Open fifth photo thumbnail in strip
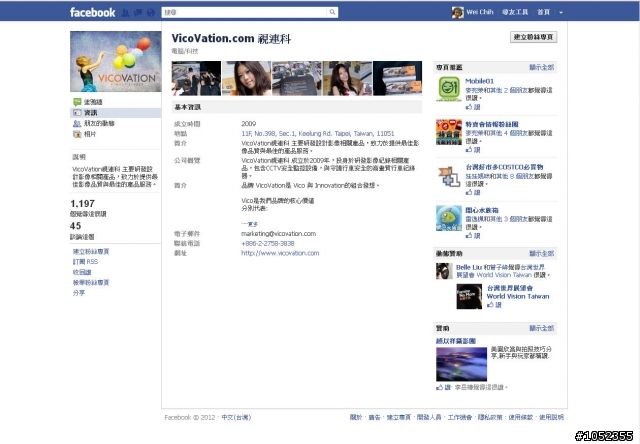Viewport: 640px width, 444px height. pos(398,78)
